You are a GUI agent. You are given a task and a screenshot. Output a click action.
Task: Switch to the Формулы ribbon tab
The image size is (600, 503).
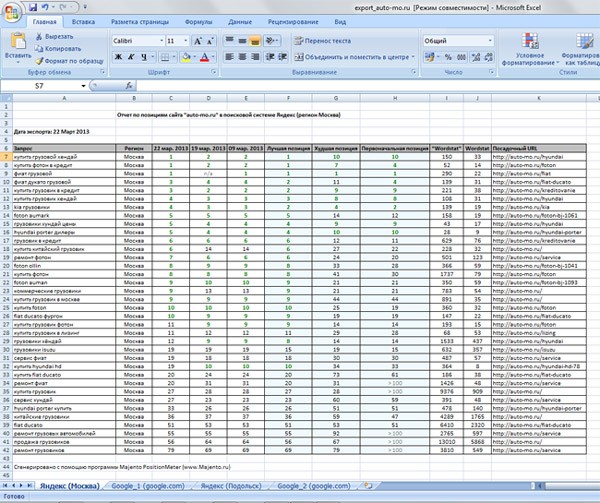pos(198,20)
